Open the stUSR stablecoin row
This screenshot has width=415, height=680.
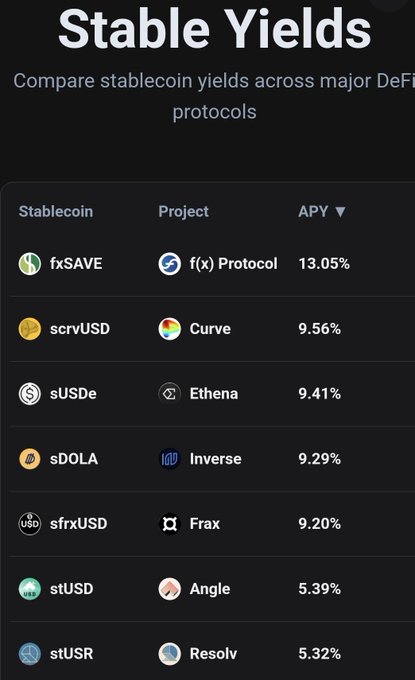[212, 654]
